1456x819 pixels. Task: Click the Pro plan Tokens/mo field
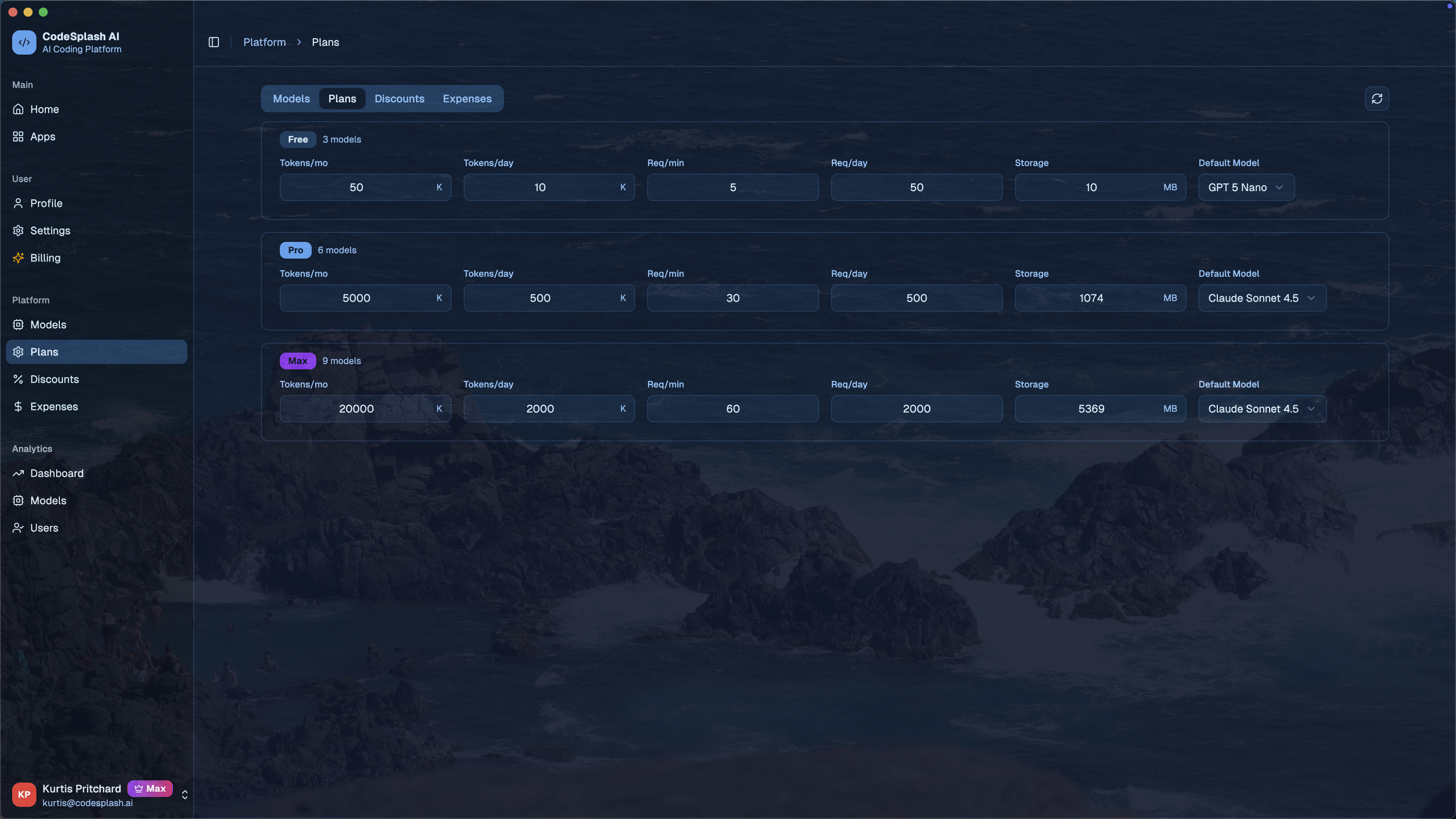click(356, 298)
